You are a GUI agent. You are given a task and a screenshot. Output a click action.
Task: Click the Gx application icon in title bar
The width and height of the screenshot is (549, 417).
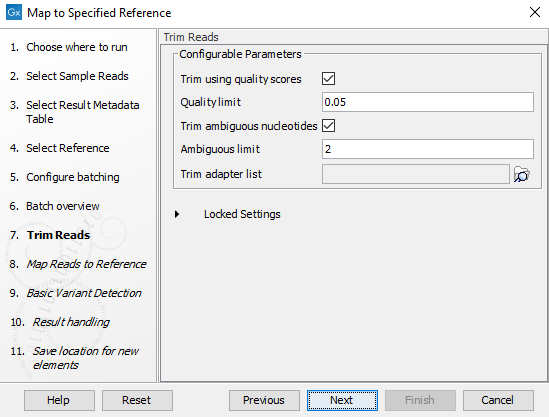14,13
